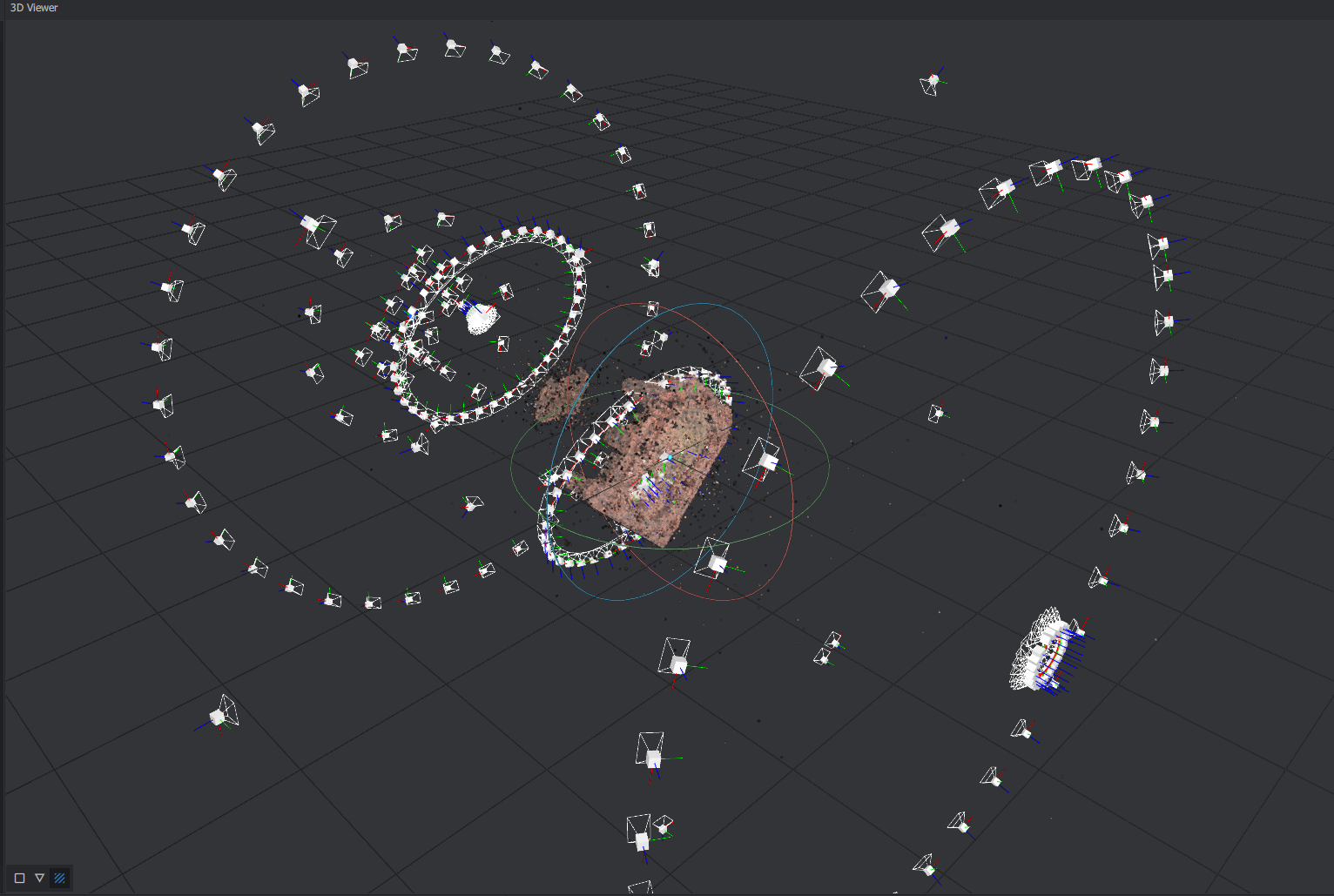1334x896 pixels.
Task: Click the square outline icon in the viewer toolbar
Action: (x=17, y=878)
